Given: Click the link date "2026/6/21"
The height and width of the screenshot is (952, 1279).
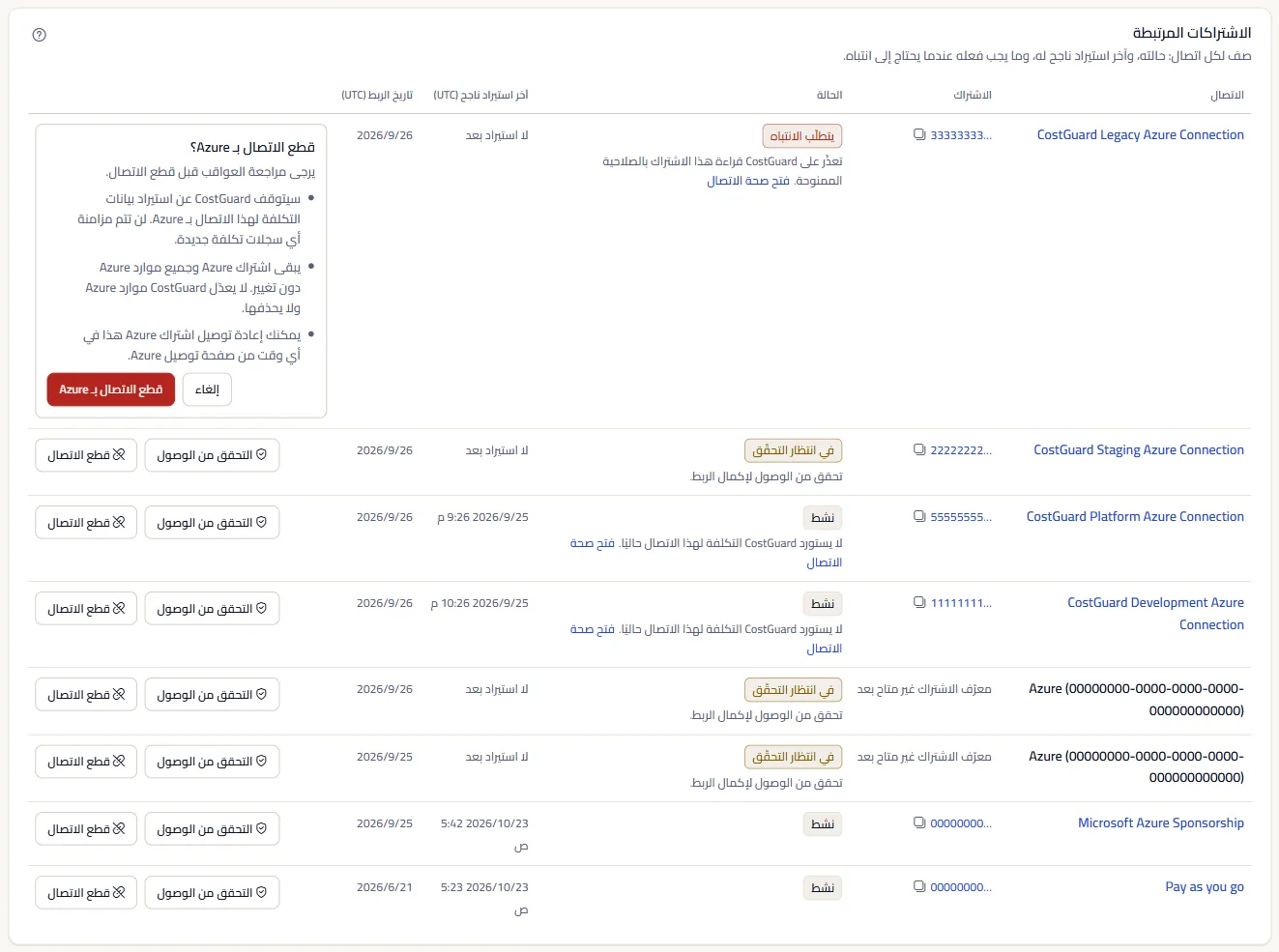Looking at the screenshot, I should tap(385, 887).
